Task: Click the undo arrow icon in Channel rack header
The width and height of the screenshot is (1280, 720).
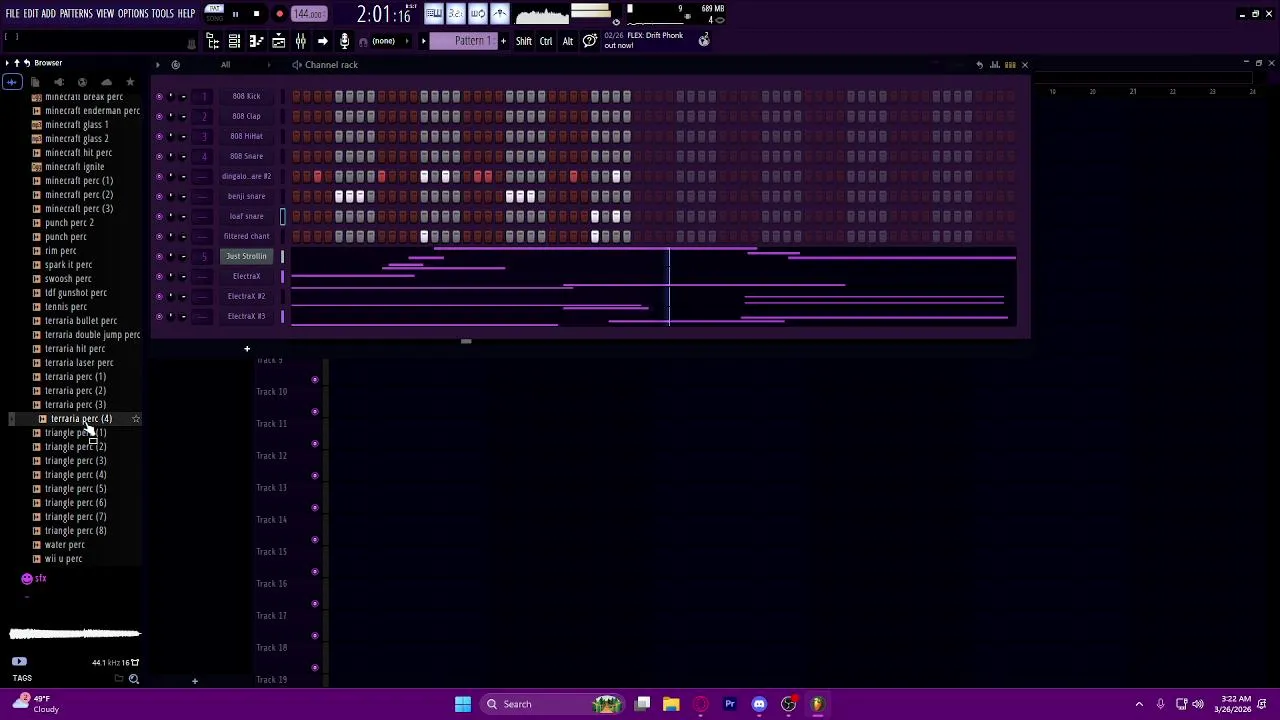Action: tap(979, 65)
